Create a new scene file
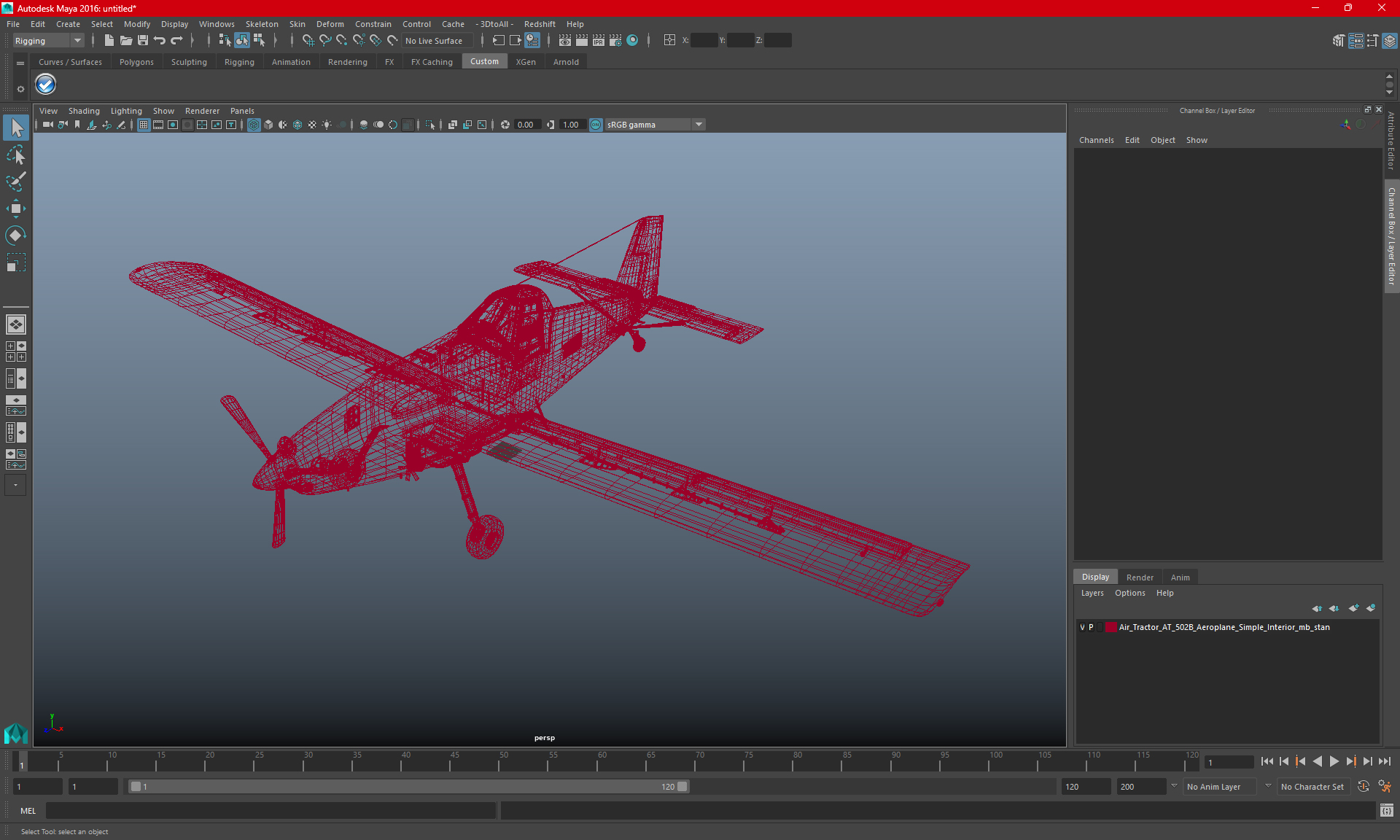The width and height of the screenshot is (1400, 840). coord(109,41)
